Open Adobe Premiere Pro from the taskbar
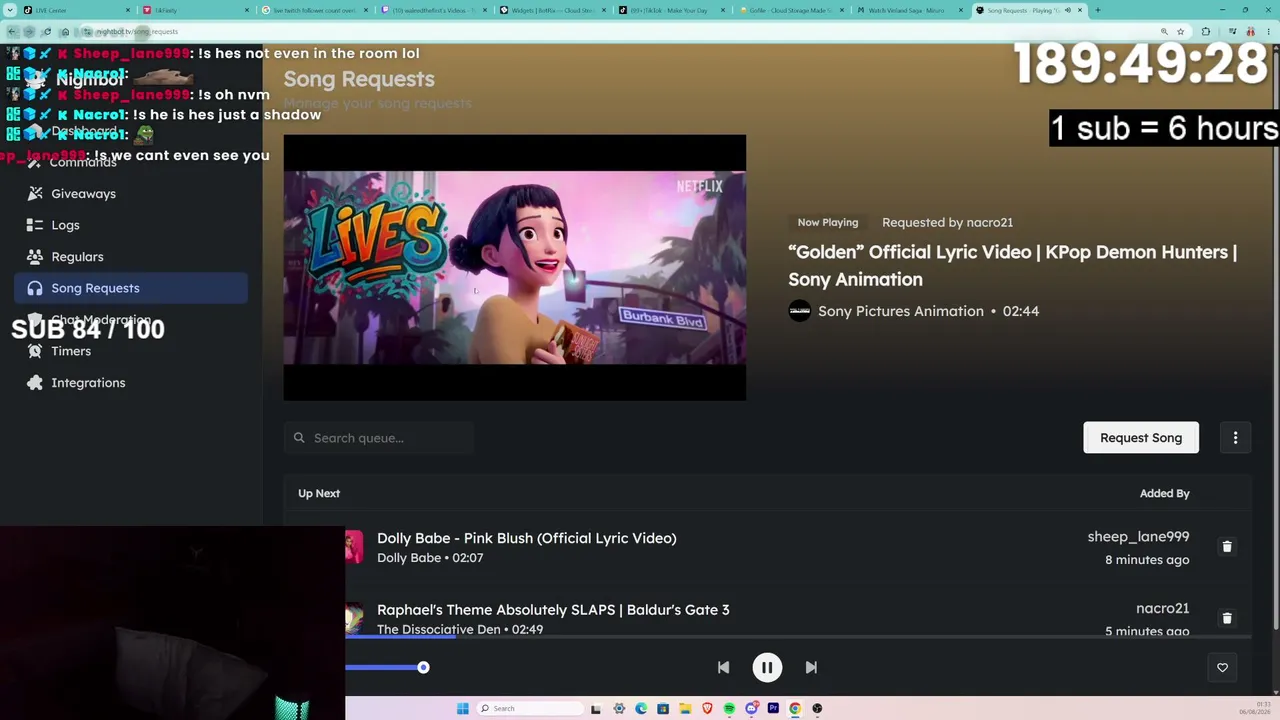The width and height of the screenshot is (1280, 720). pyautogui.click(x=773, y=708)
